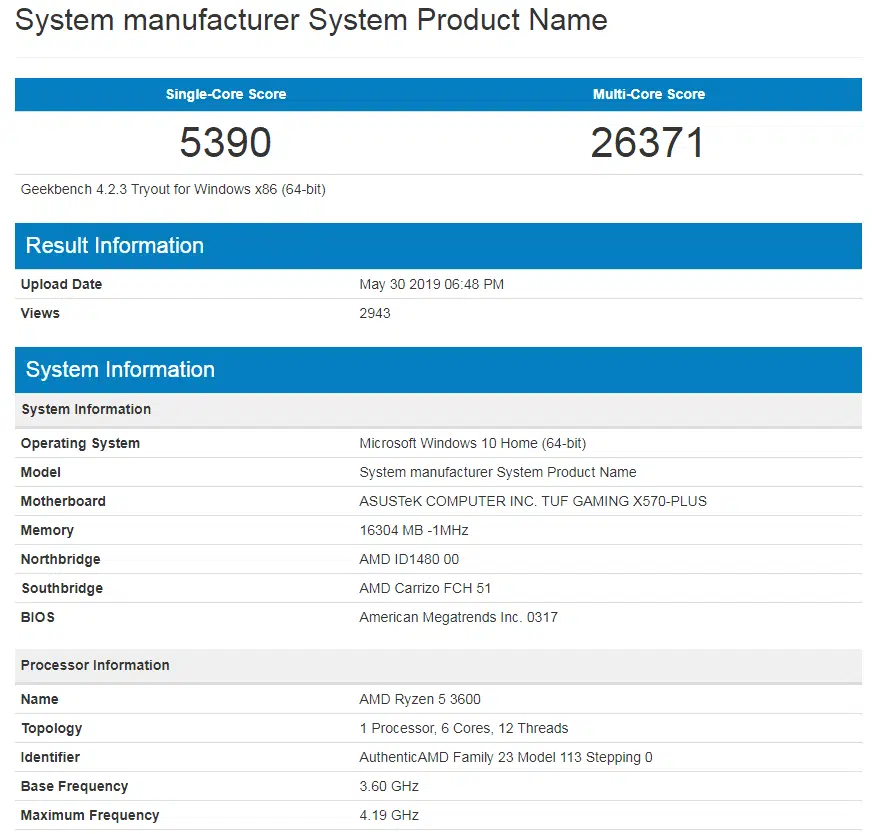Select AuthenticAMD Family 23 Model 113 value
Image resolution: width=872 pixels, height=834 pixels.
pos(506,757)
